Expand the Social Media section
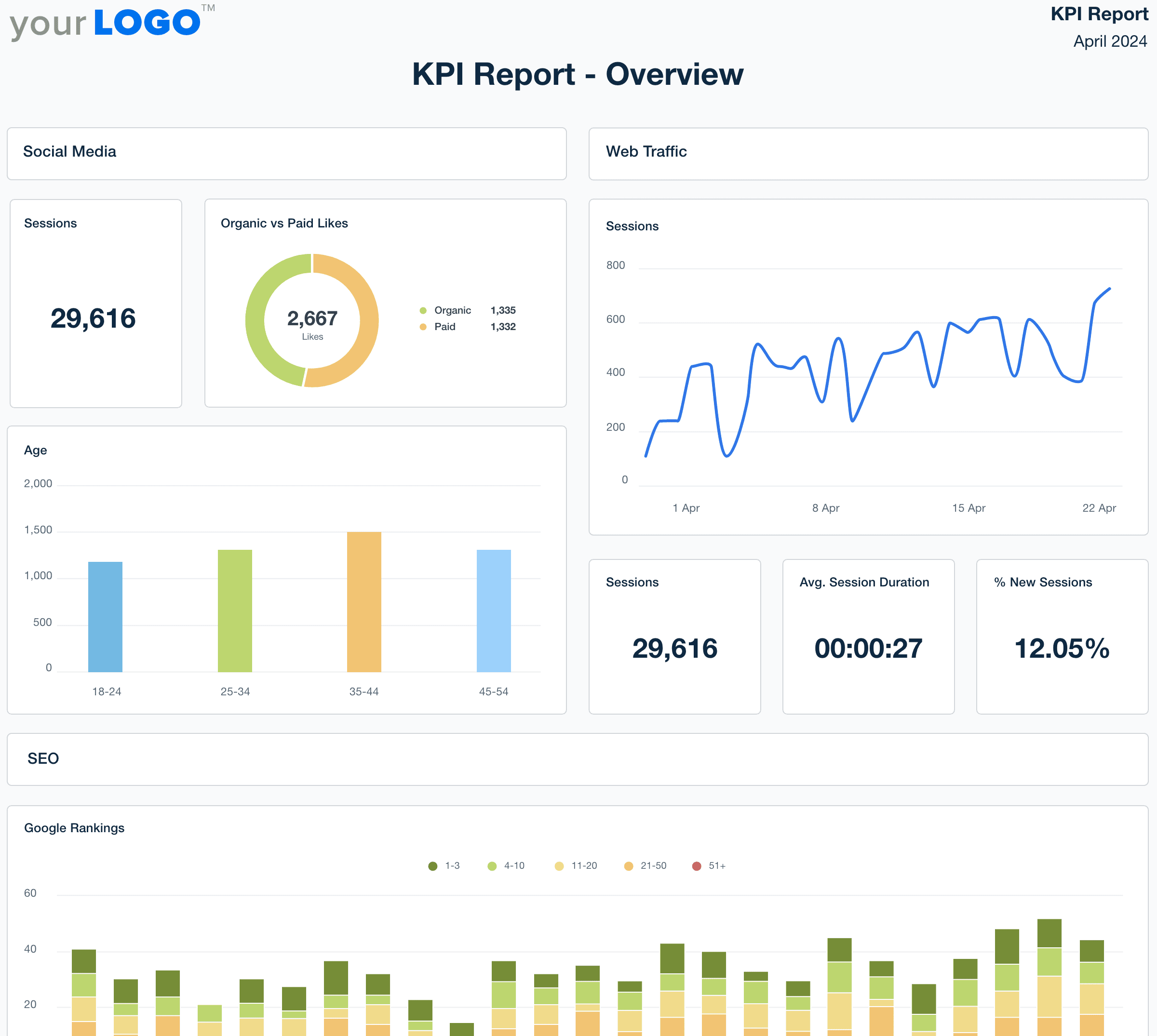 (69, 151)
